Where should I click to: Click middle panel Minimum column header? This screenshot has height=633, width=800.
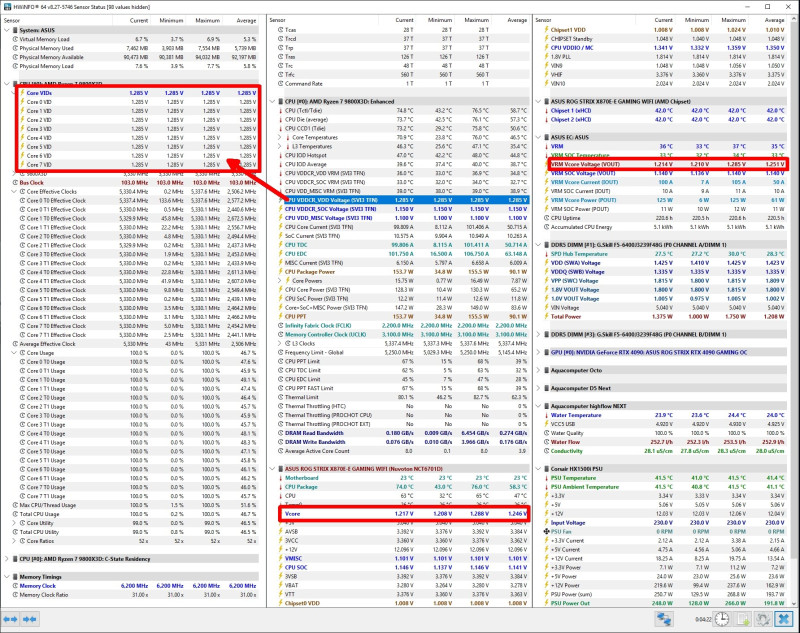[435, 20]
